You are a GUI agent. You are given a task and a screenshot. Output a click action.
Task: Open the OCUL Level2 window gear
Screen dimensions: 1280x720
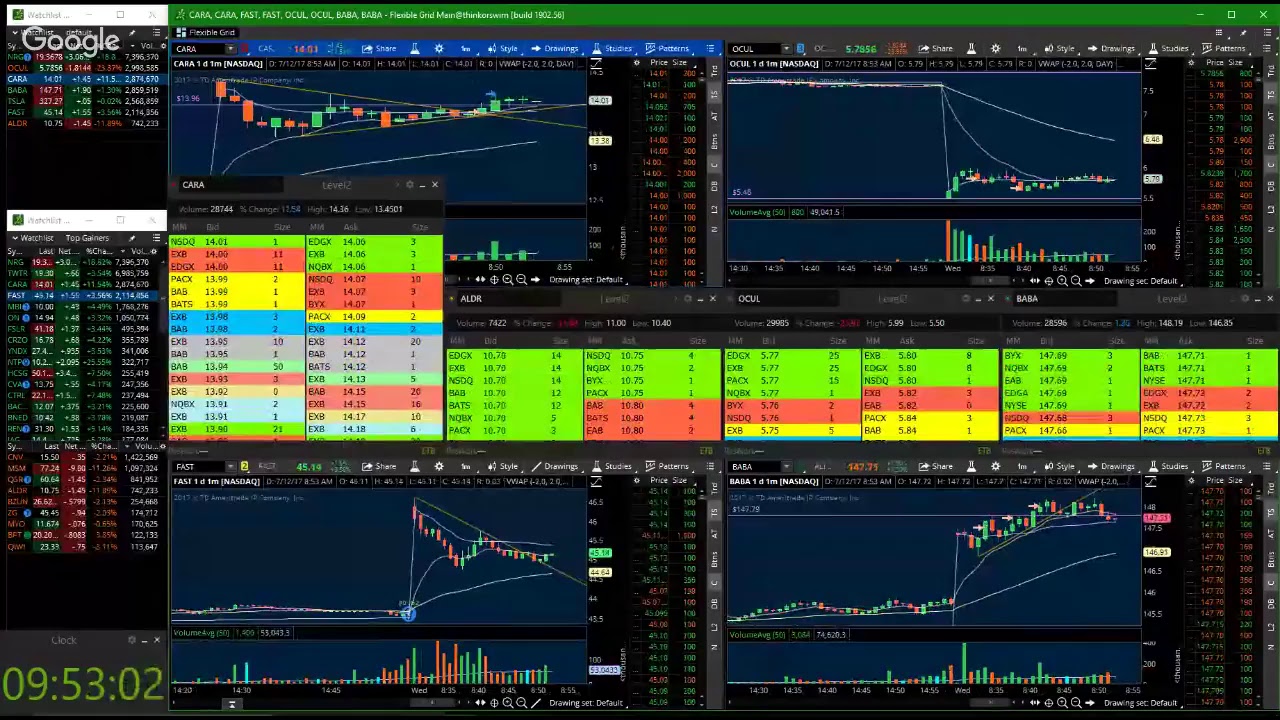pos(966,299)
